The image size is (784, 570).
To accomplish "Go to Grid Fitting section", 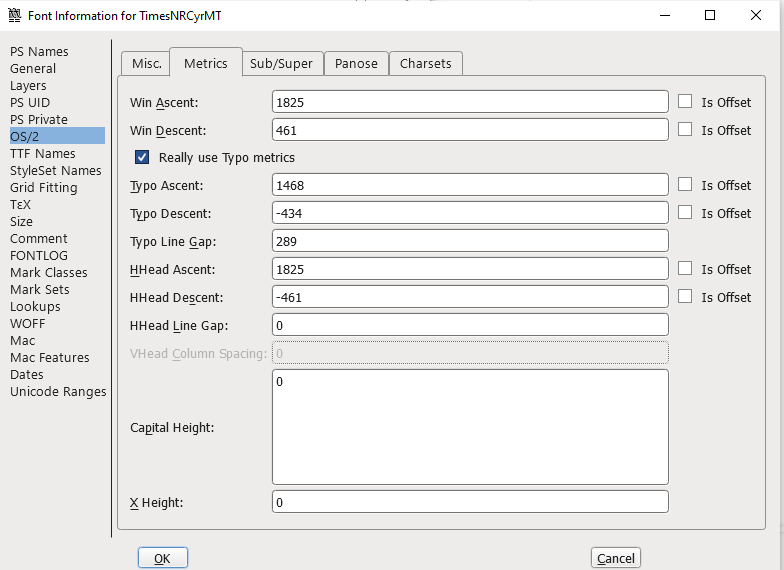I will (44, 188).
